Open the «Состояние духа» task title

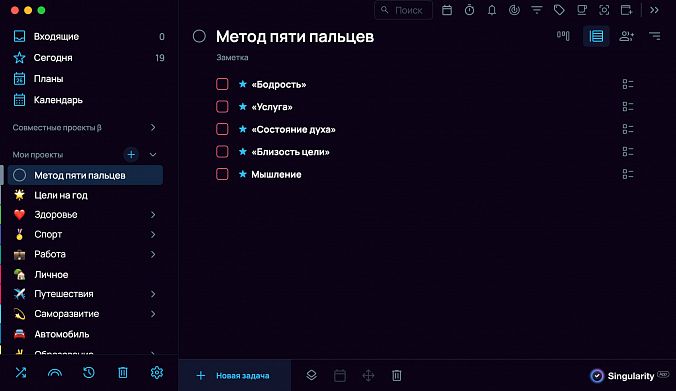293,129
